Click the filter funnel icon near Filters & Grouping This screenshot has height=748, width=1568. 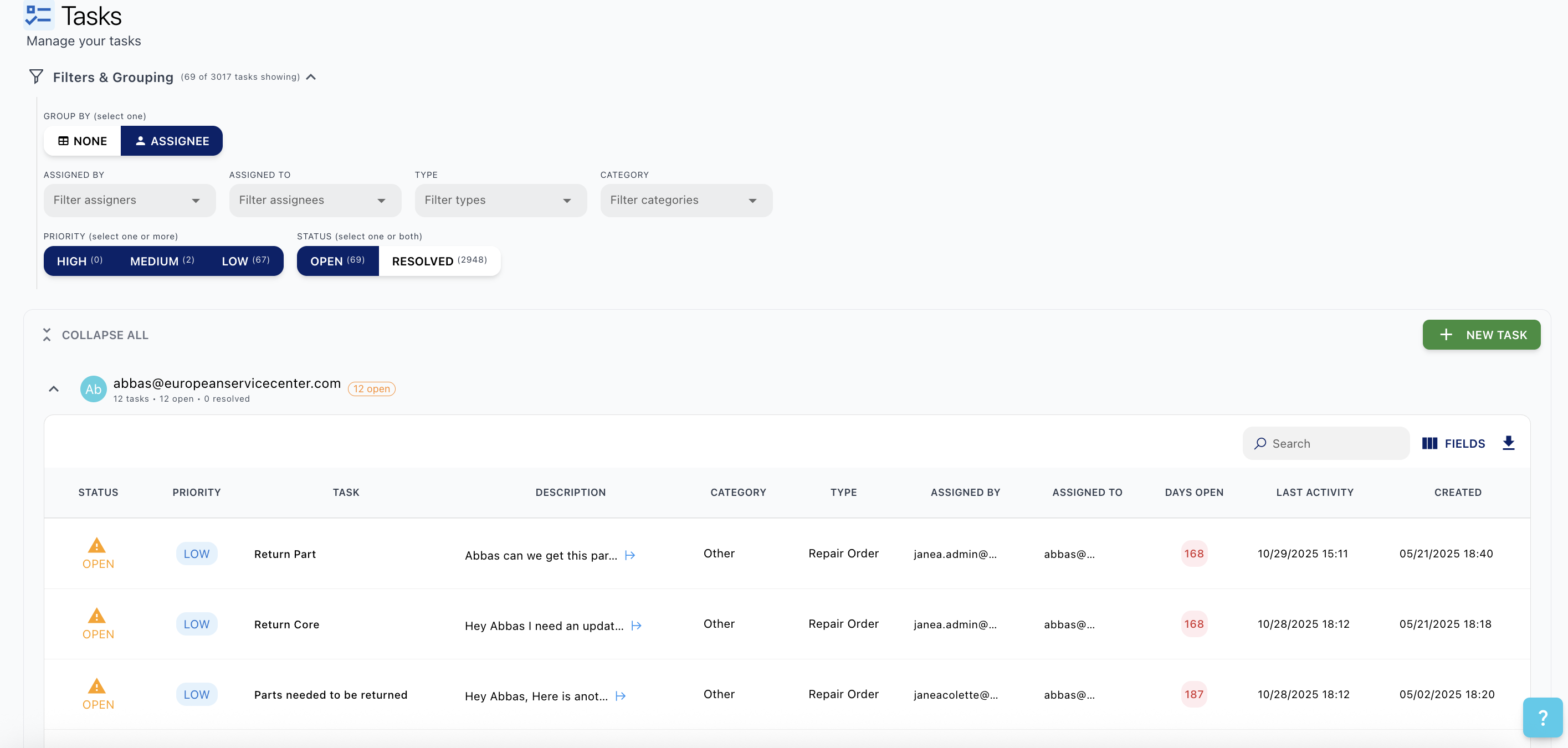[x=36, y=76]
